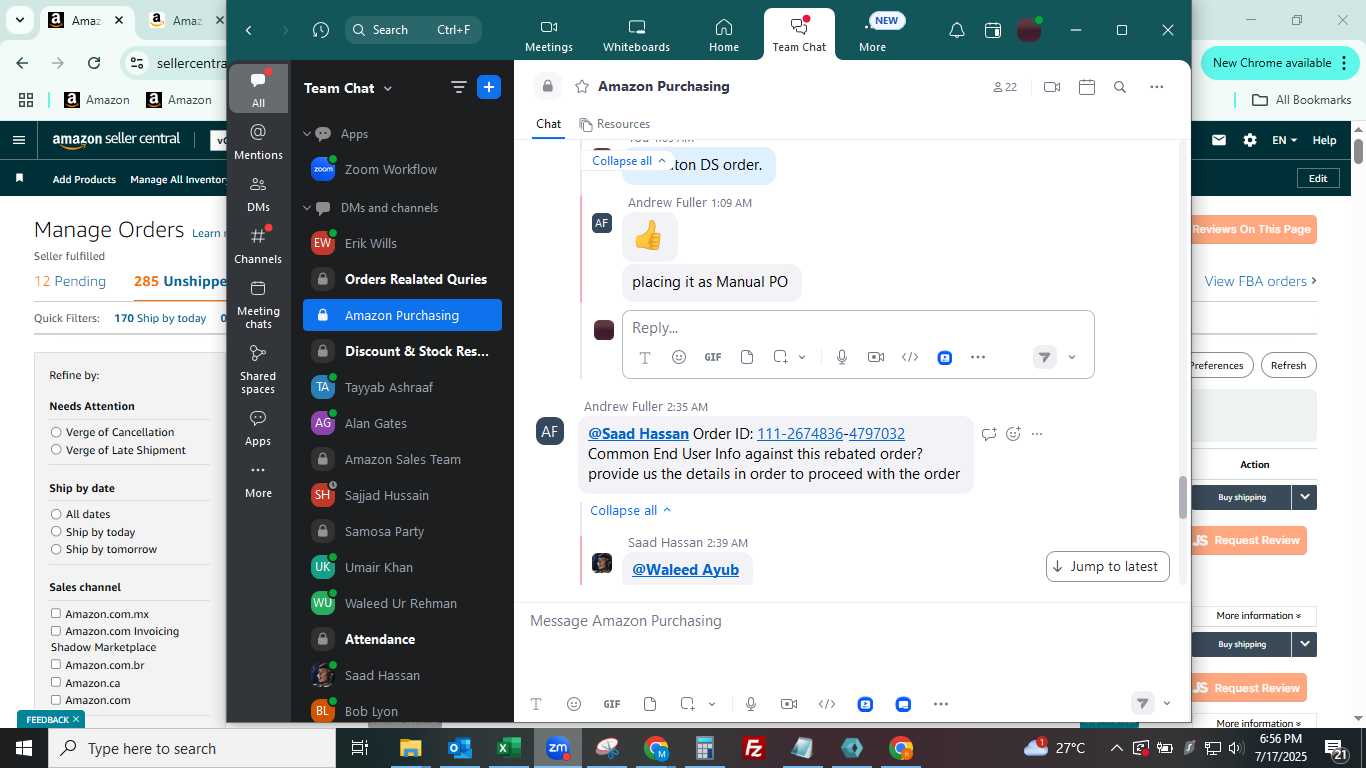The height and width of the screenshot is (768, 1366).
Task: View the 22 members of the channel
Action: (1005, 87)
